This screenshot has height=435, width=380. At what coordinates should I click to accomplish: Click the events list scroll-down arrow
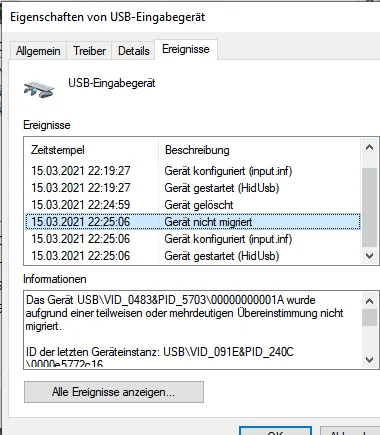[x=369, y=256]
